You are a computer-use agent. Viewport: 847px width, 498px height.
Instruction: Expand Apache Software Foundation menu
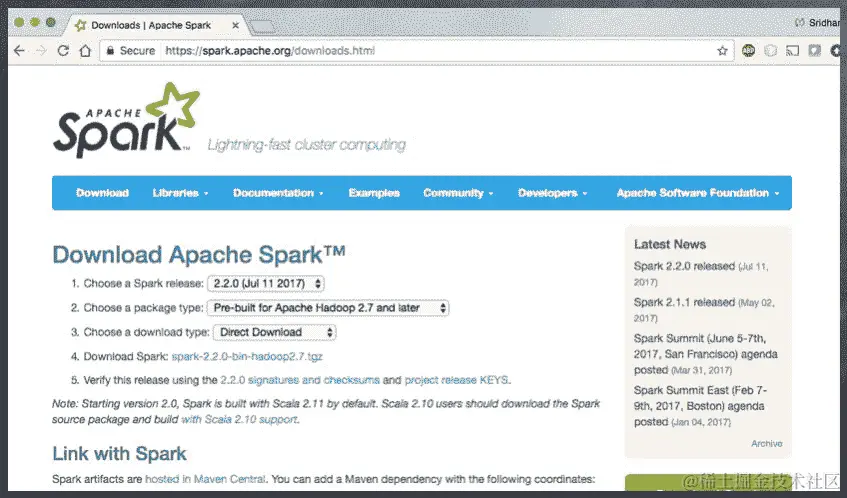coord(698,193)
